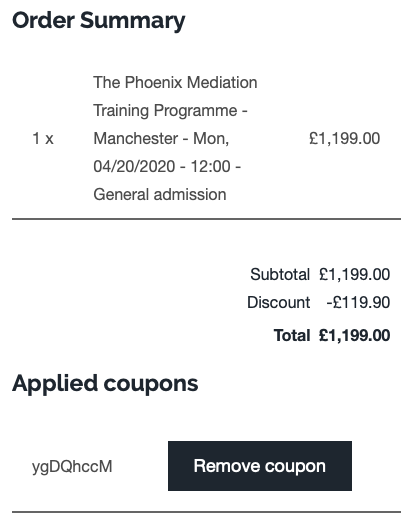
Task: Click the Applied coupons heading
Action: 105,384
